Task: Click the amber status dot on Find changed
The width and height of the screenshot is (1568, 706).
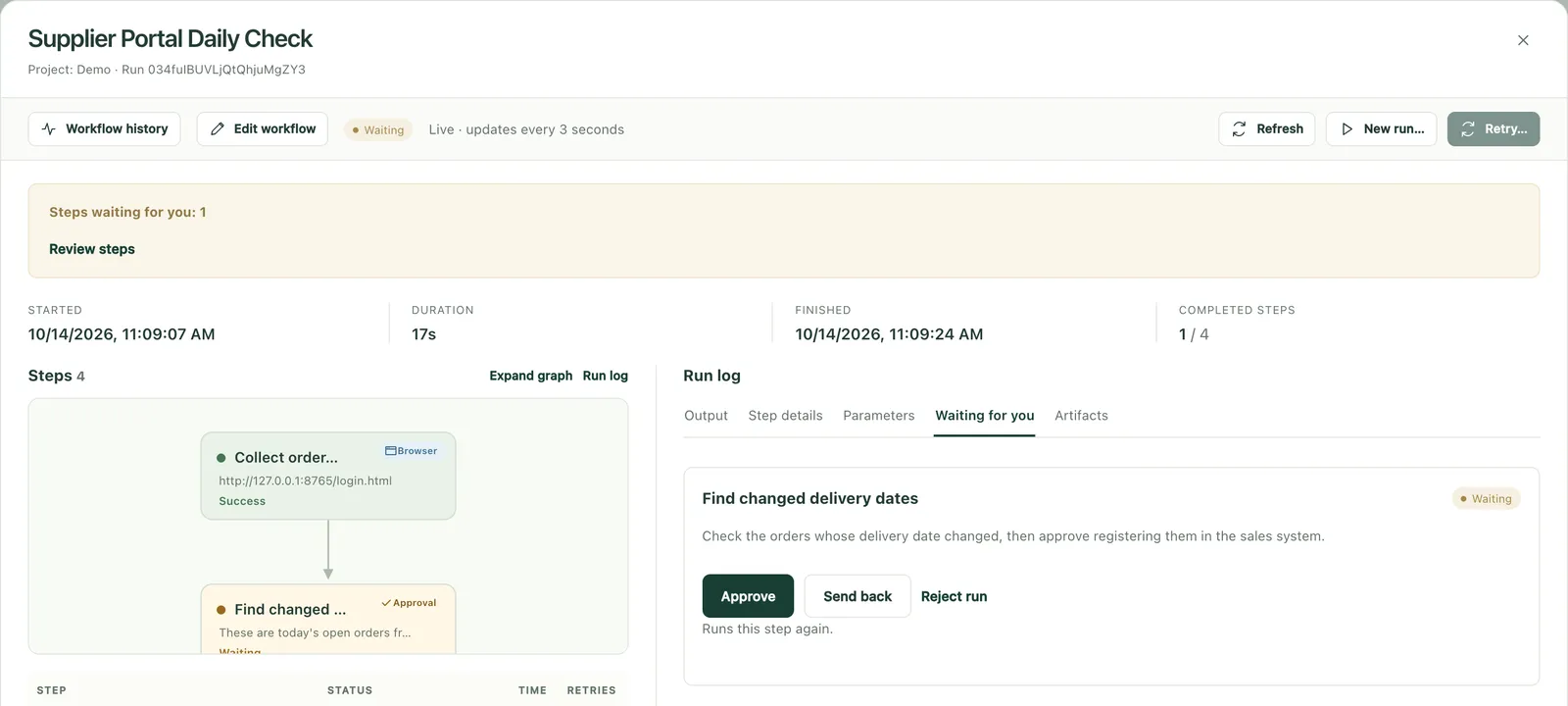Action: [x=221, y=610]
